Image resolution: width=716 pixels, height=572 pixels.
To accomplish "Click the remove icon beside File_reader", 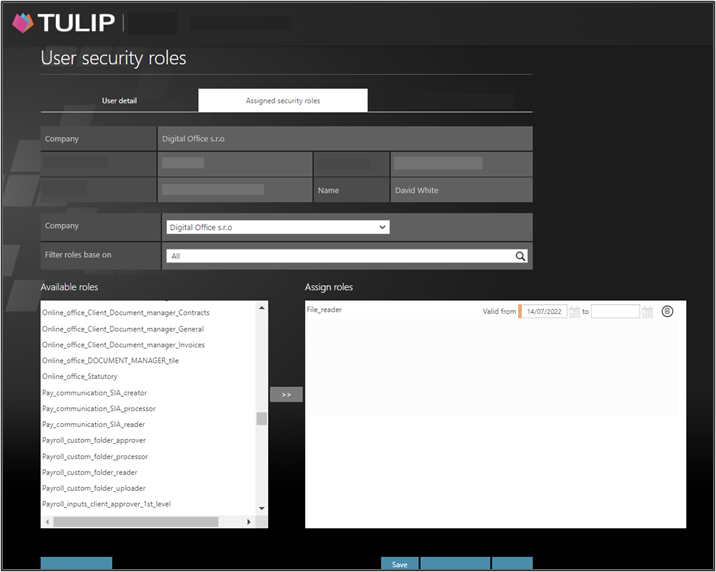I will coord(667,312).
